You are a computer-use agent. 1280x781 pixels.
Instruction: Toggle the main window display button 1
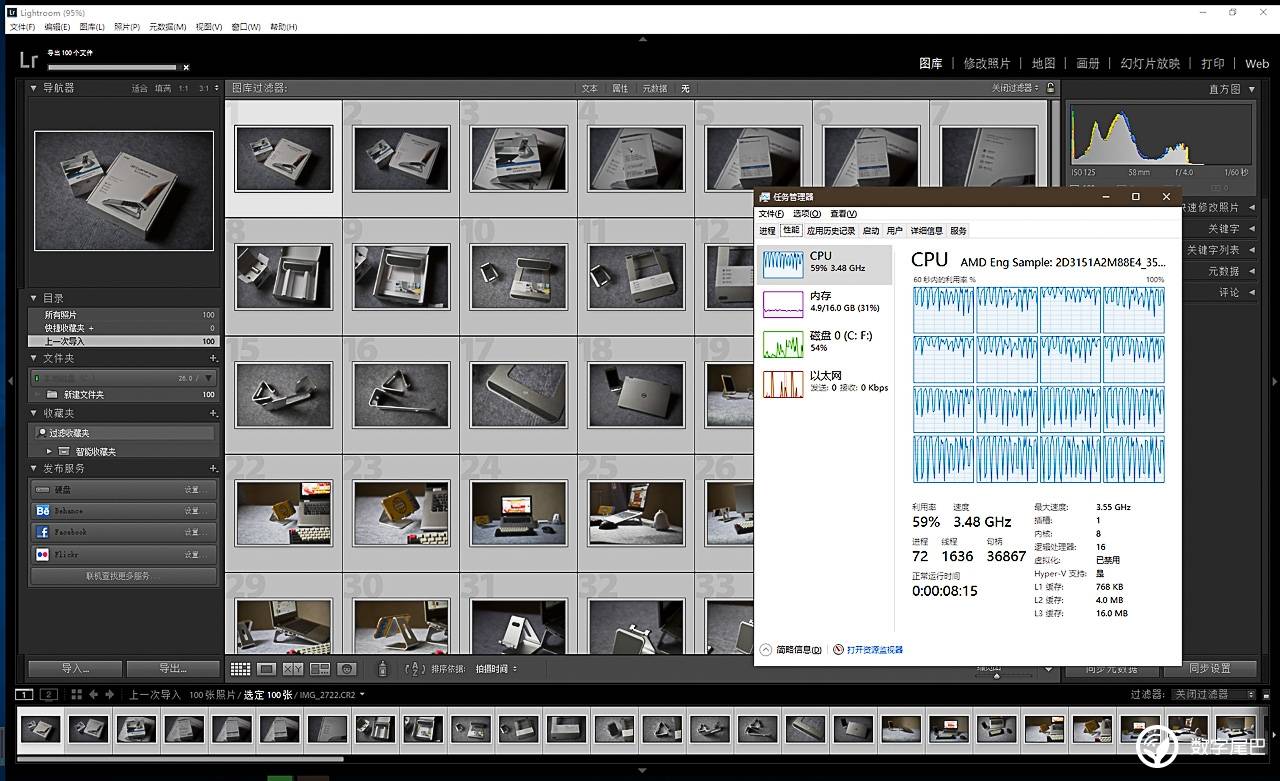tap(24, 694)
